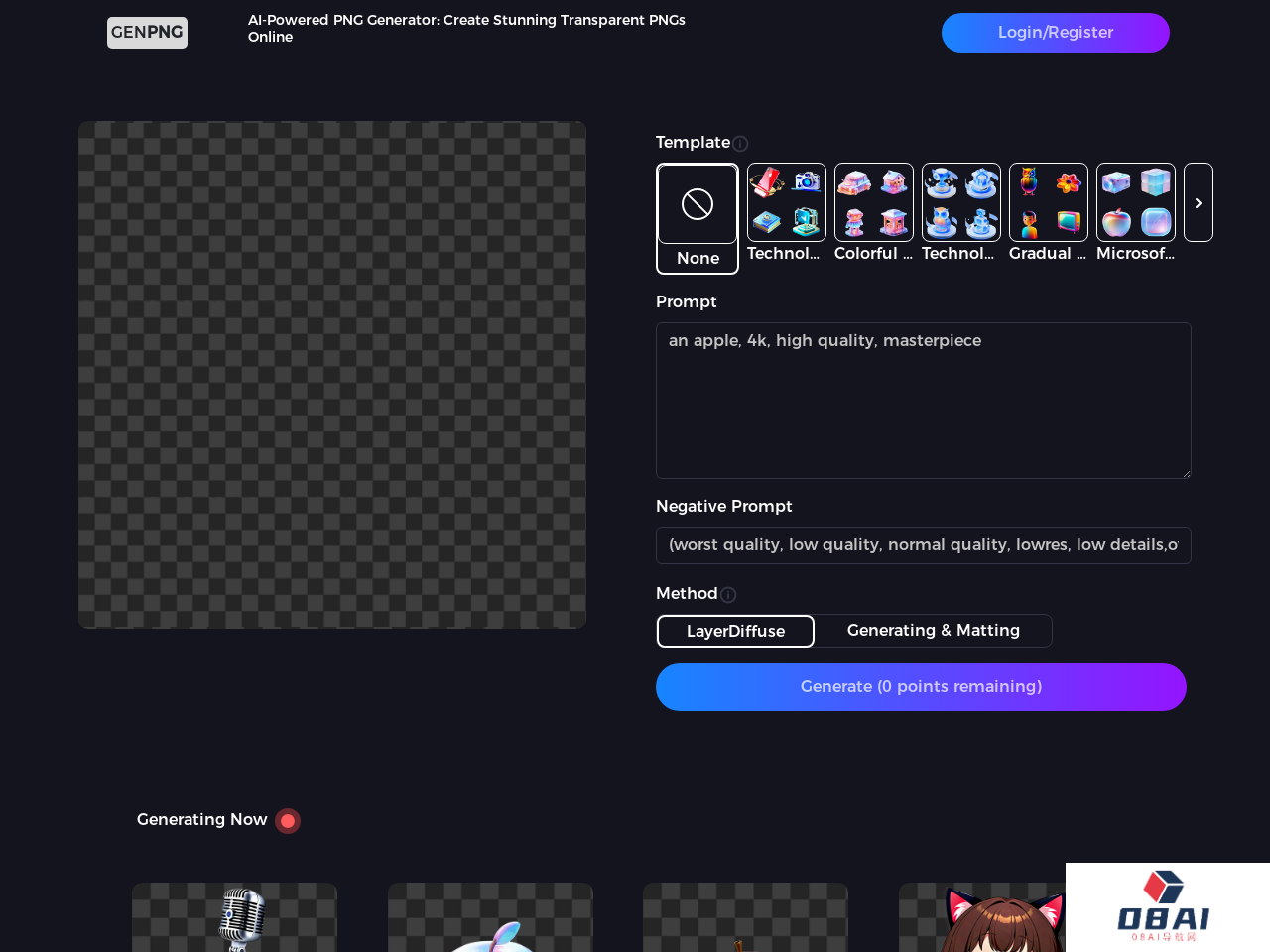Image resolution: width=1270 pixels, height=952 pixels.
Task: Click the OBAI logo badge
Action: 1167,906
